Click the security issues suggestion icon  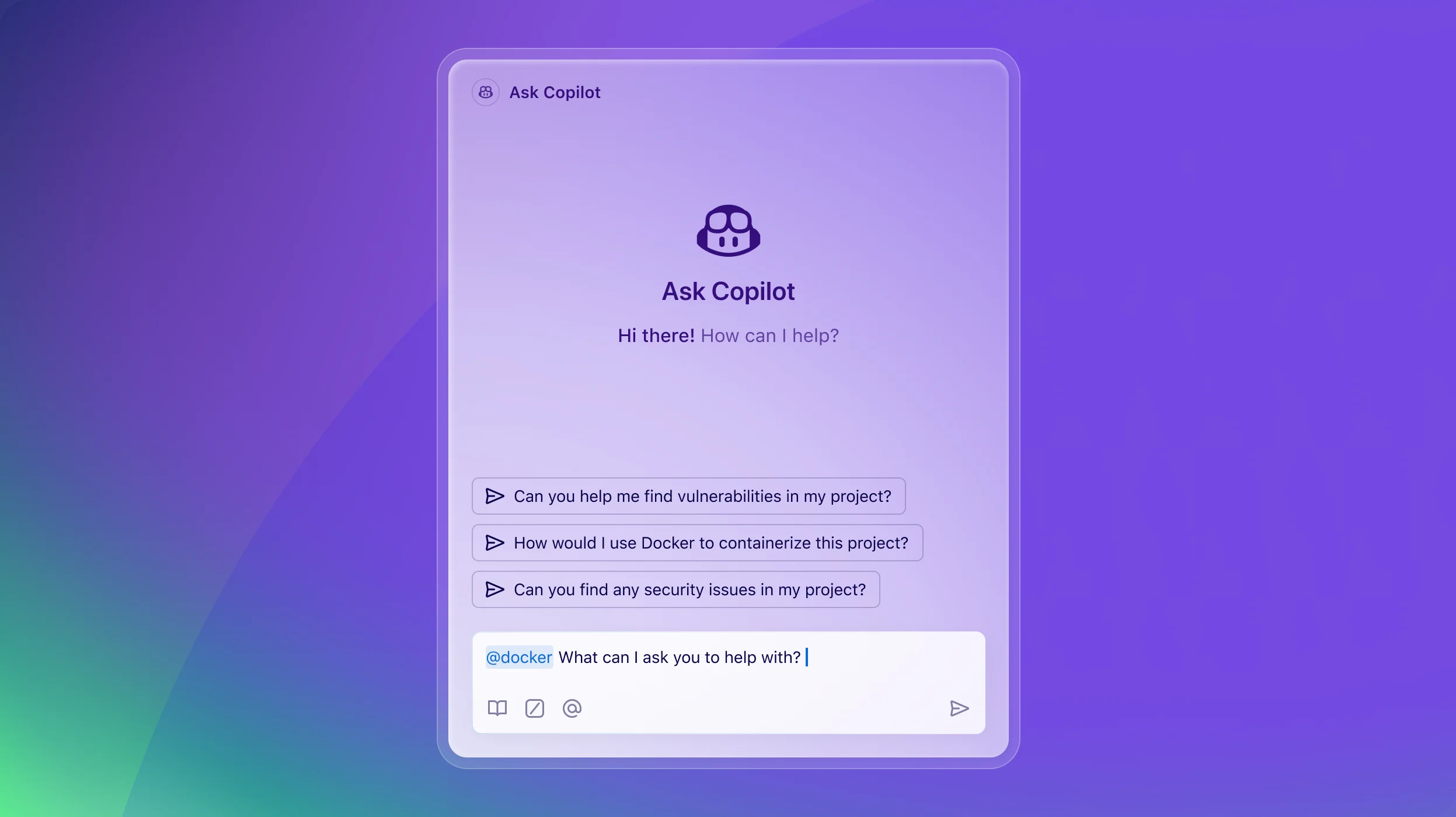pos(494,589)
